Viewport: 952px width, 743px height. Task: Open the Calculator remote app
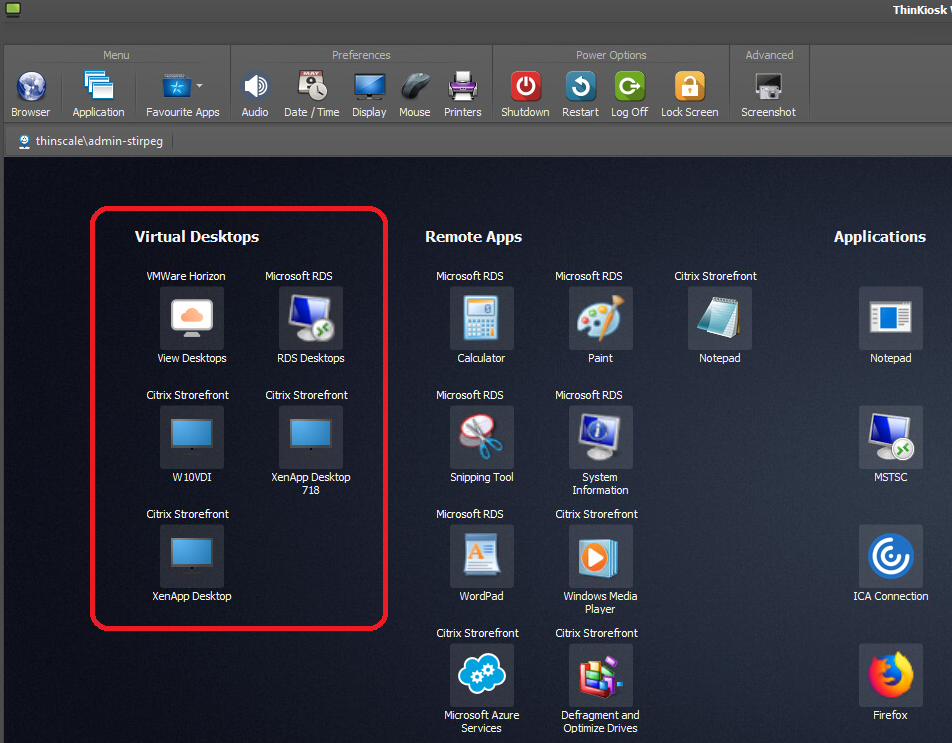point(481,317)
